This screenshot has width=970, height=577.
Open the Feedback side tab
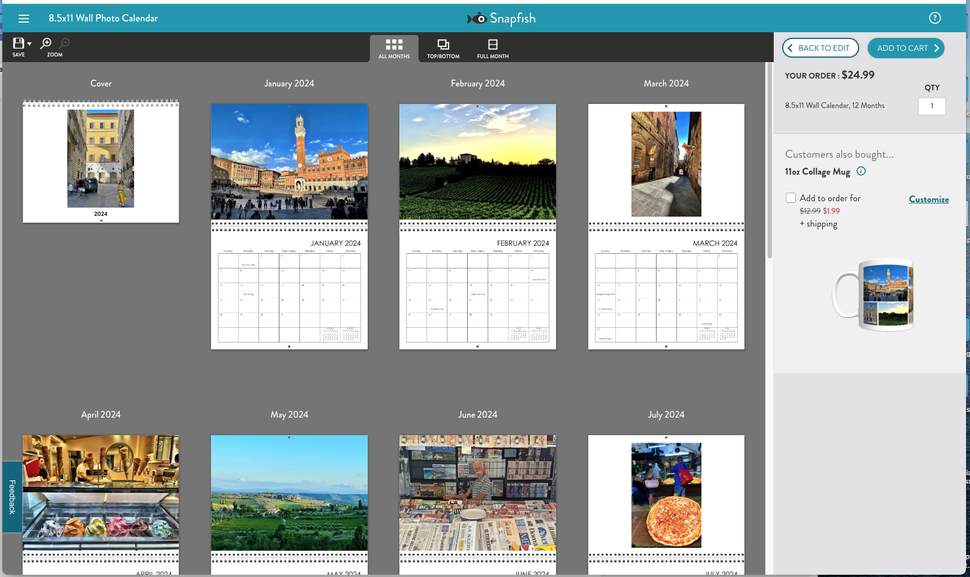[x=10, y=495]
